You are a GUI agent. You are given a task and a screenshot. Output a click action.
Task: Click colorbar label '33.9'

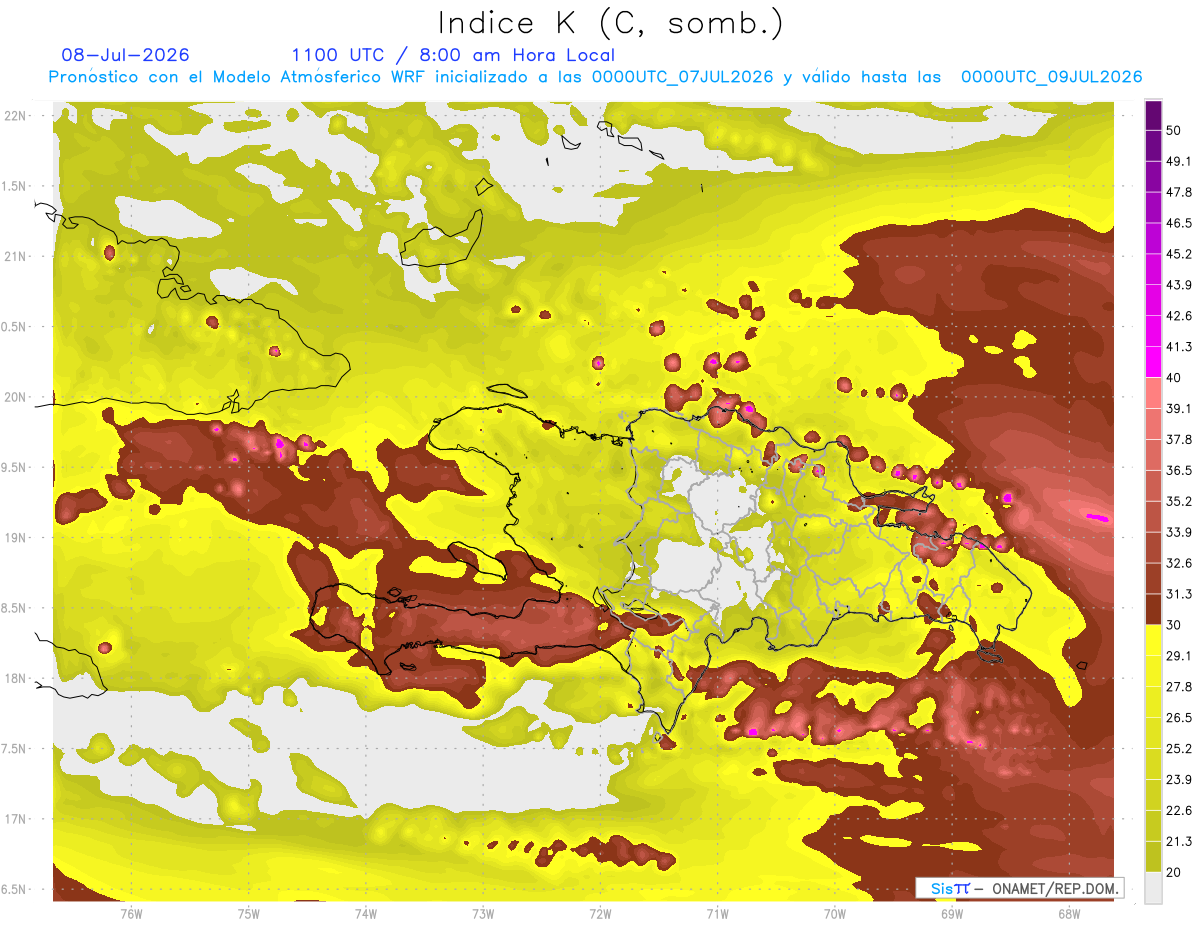point(1178,532)
